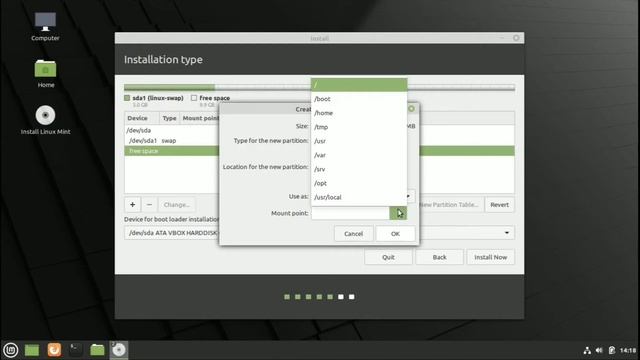640x360 pixels.
Task: Choose the /srv mount point
Action: coord(359,169)
